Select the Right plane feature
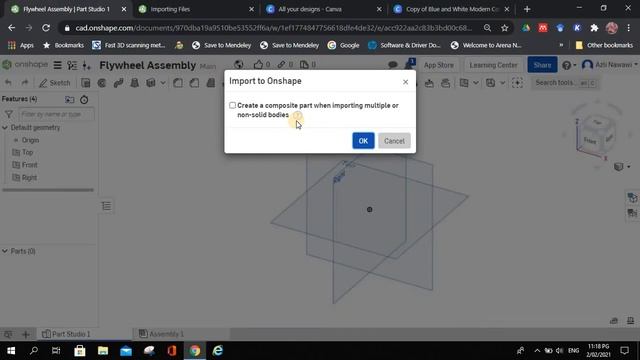Image resolution: width=640 pixels, height=360 pixels. (29, 178)
